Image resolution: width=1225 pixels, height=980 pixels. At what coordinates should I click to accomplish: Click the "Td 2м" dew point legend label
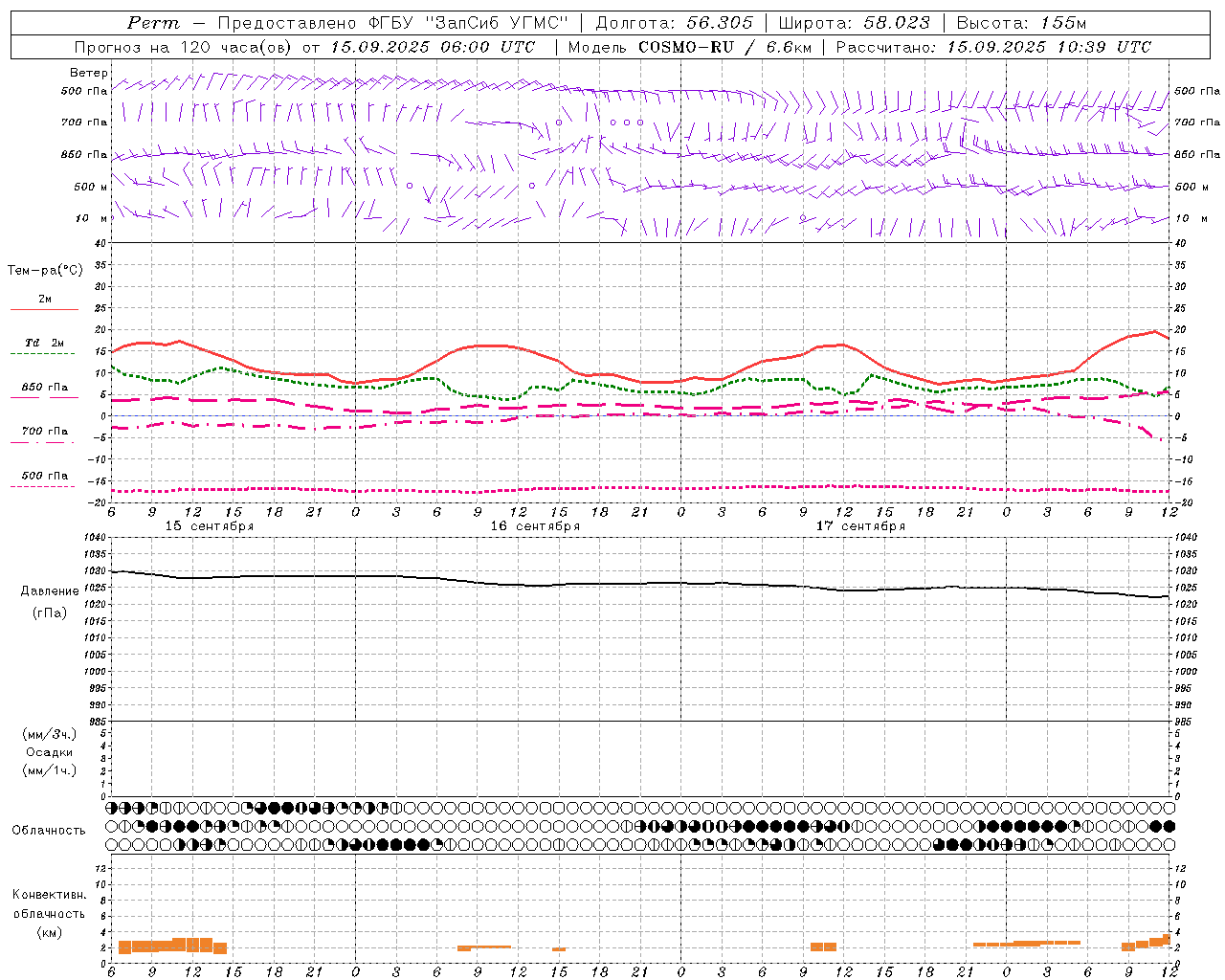(45, 343)
